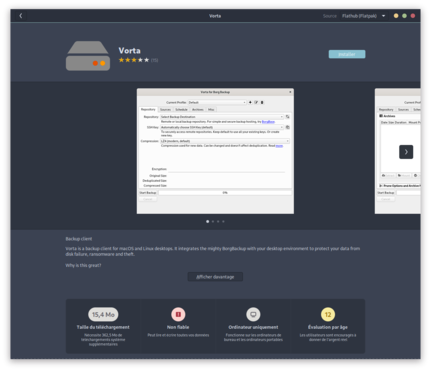Click the red Non fiable warning icon
The image size is (431, 371).
pos(178,314)
